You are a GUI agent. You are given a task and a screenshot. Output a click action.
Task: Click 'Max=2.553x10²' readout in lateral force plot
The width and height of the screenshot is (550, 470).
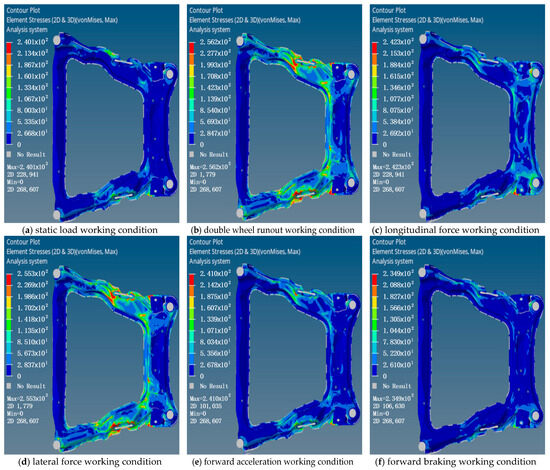(27, 398)
